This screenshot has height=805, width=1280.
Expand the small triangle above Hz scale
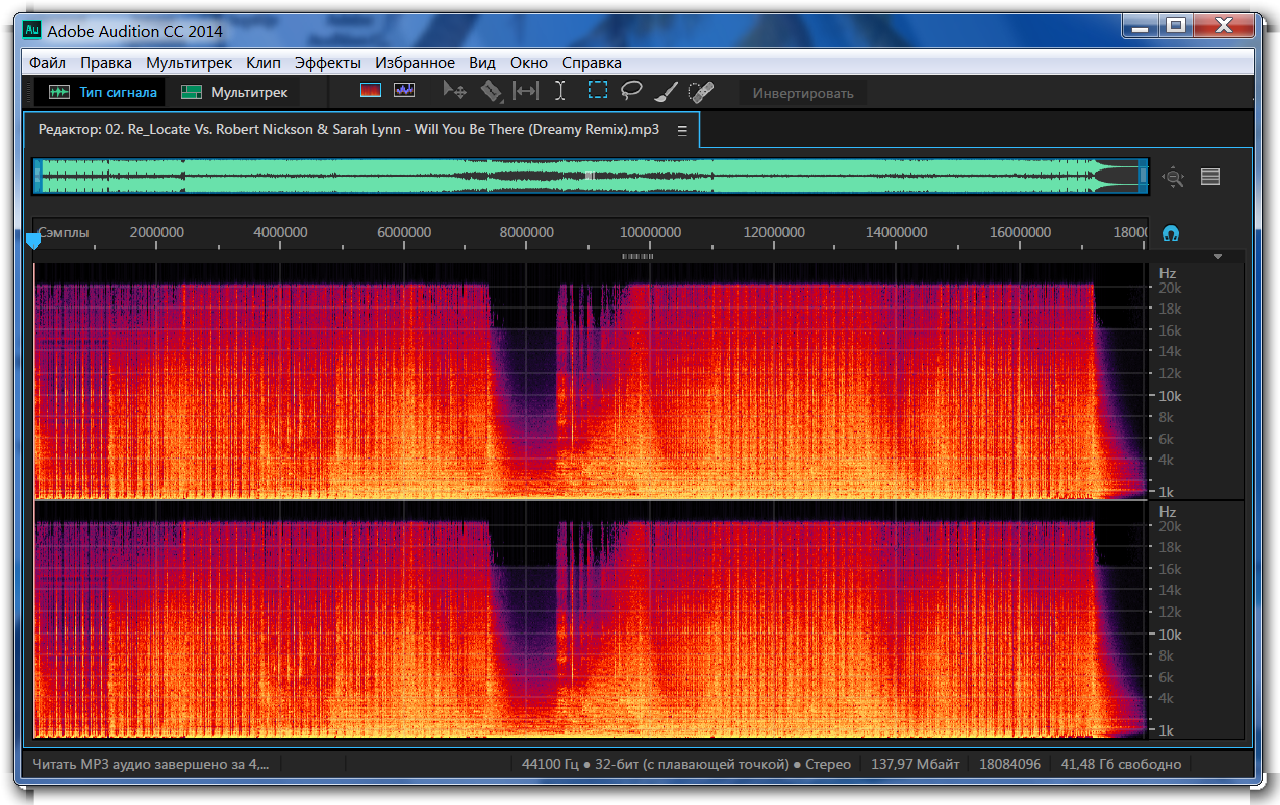pyautogui.click(x=1218, y=257)
